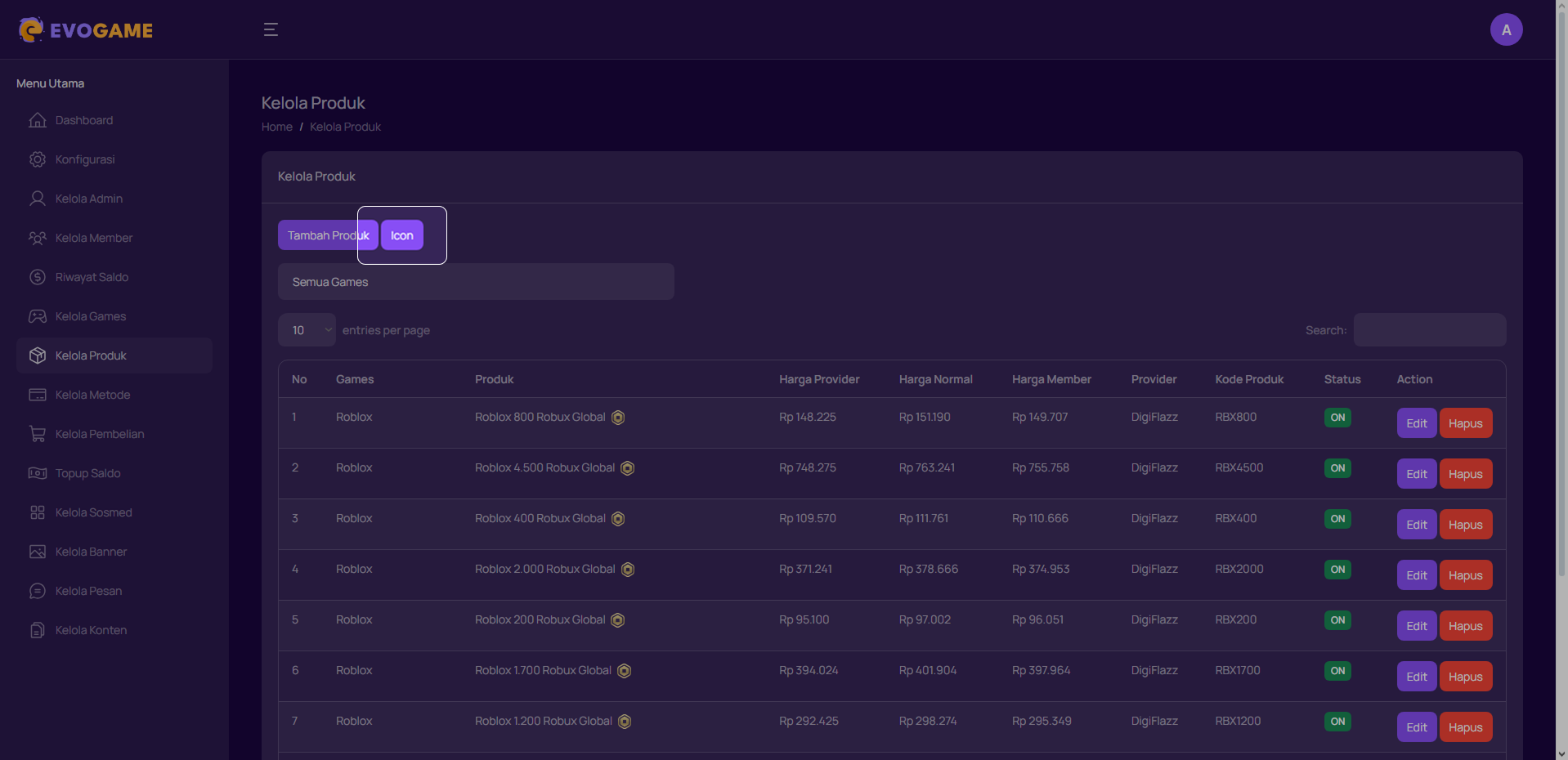Sort table by Kode Produk column

click(x=1249, y=379)
